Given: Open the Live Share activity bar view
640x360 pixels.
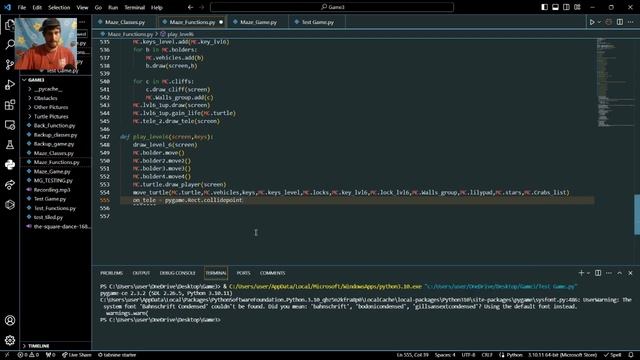Looking at the screenshot, I should pos(10,184).
